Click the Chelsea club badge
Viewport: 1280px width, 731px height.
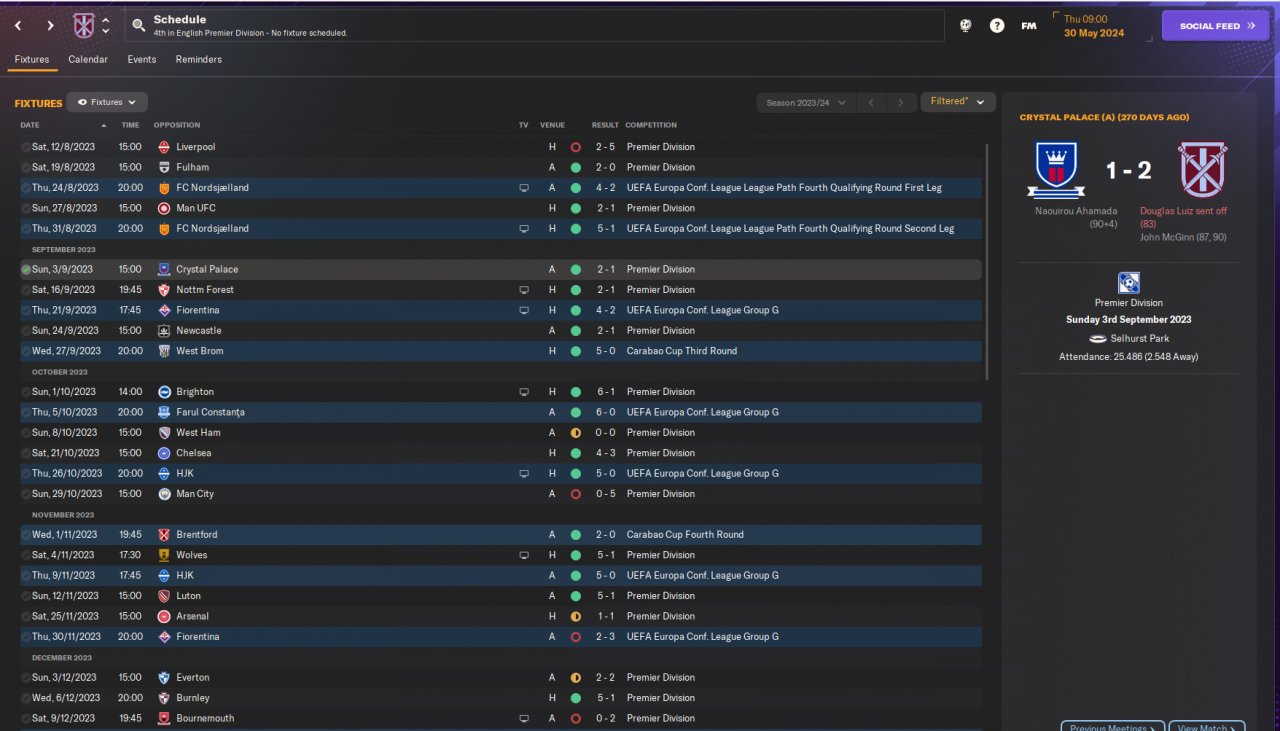164,453
